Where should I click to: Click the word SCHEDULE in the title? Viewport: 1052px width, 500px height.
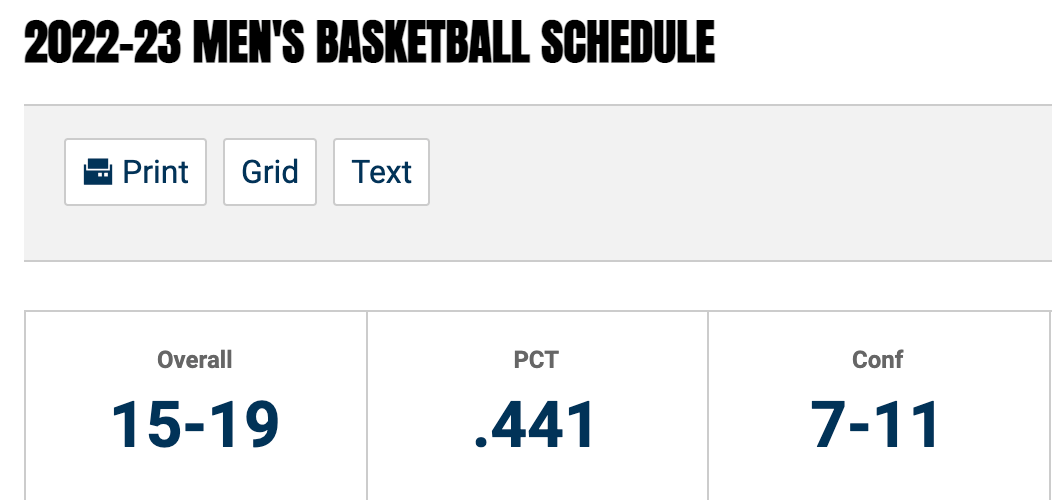[x=627, y=43]
